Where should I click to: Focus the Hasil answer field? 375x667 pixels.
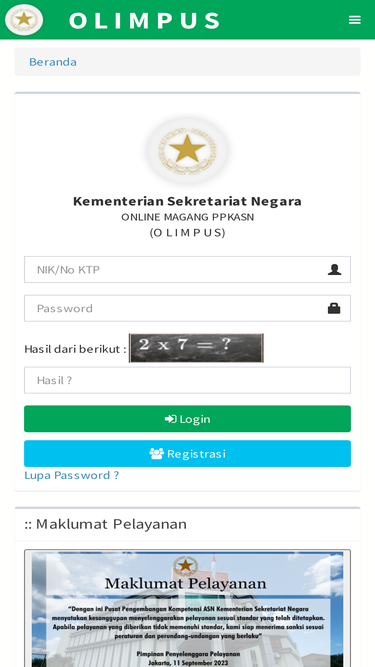click(x=188, y=380)
